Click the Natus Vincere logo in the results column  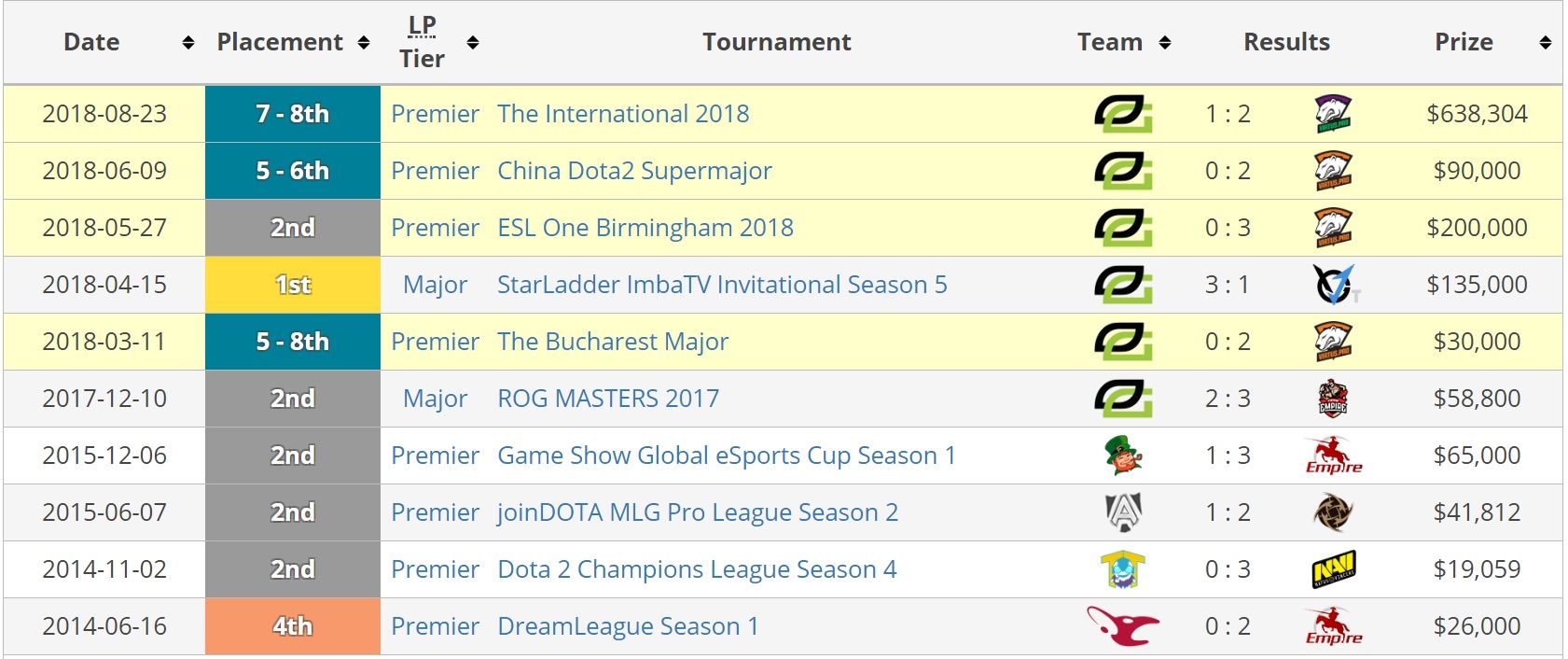pos(1333,569)
